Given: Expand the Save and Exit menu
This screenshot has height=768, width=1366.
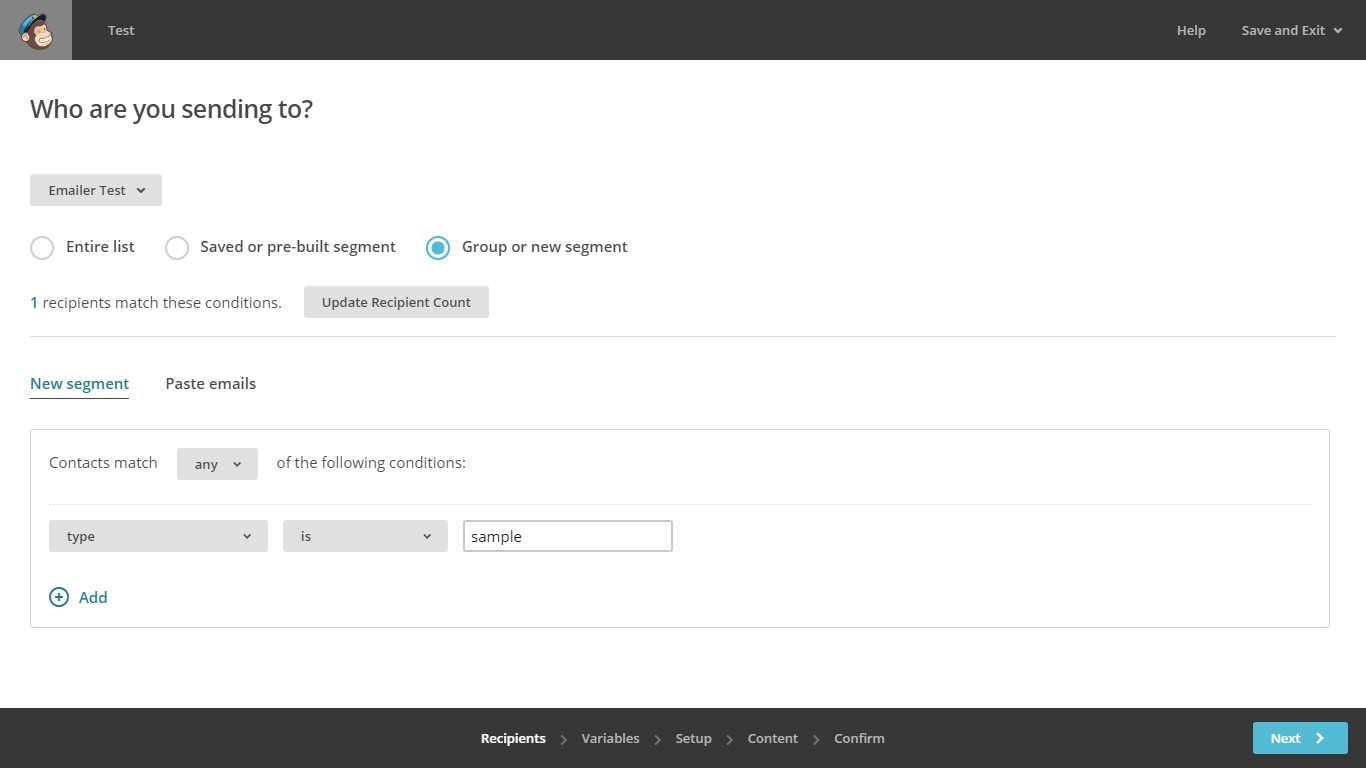Looking at the screenshot, I should 1291,30.
